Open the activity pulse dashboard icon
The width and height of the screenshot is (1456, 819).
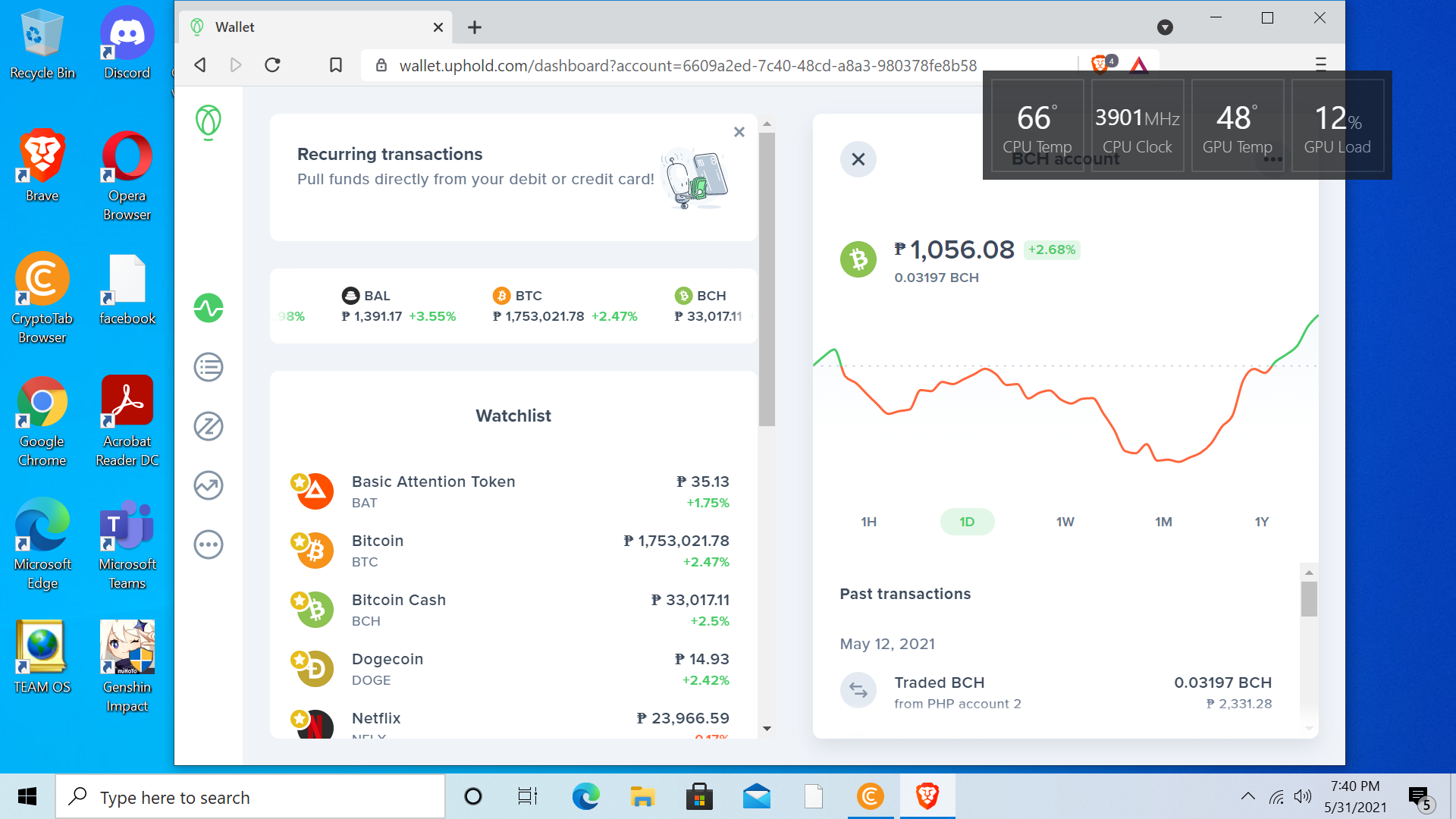(209, 308)
